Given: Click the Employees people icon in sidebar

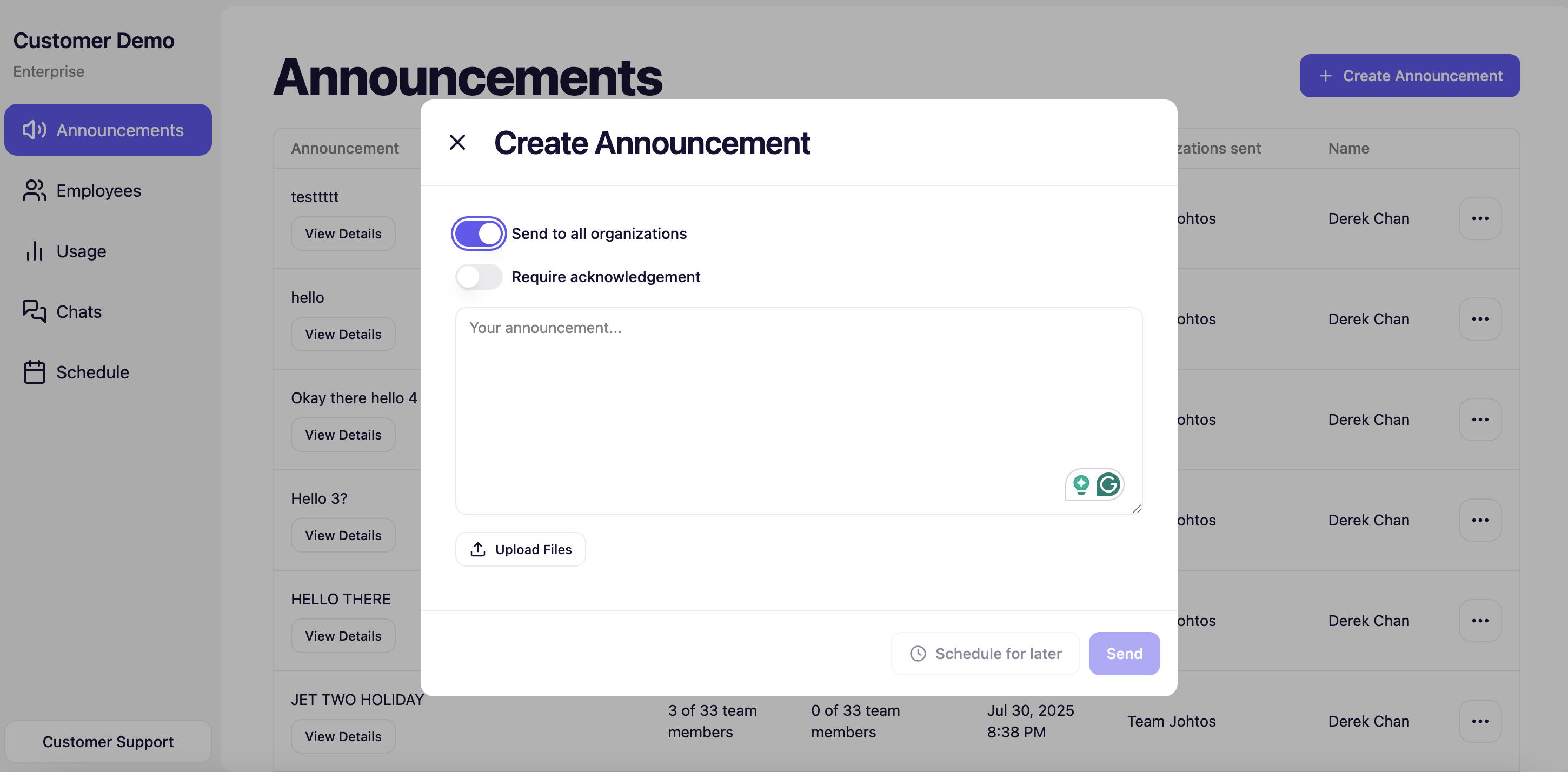Looking at the screenshot, I should [x=34, y=190].
